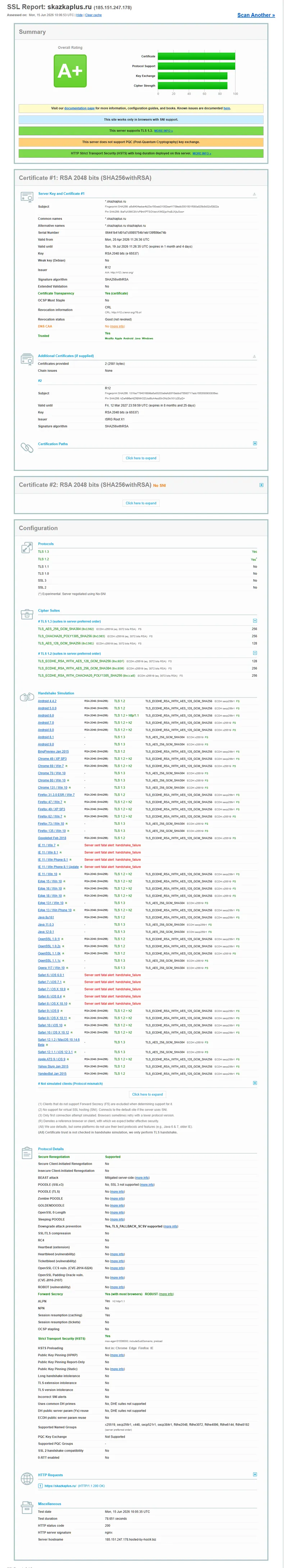Download additional certificates via download icon
The image size is (284, 1568).
click(254, 357)
